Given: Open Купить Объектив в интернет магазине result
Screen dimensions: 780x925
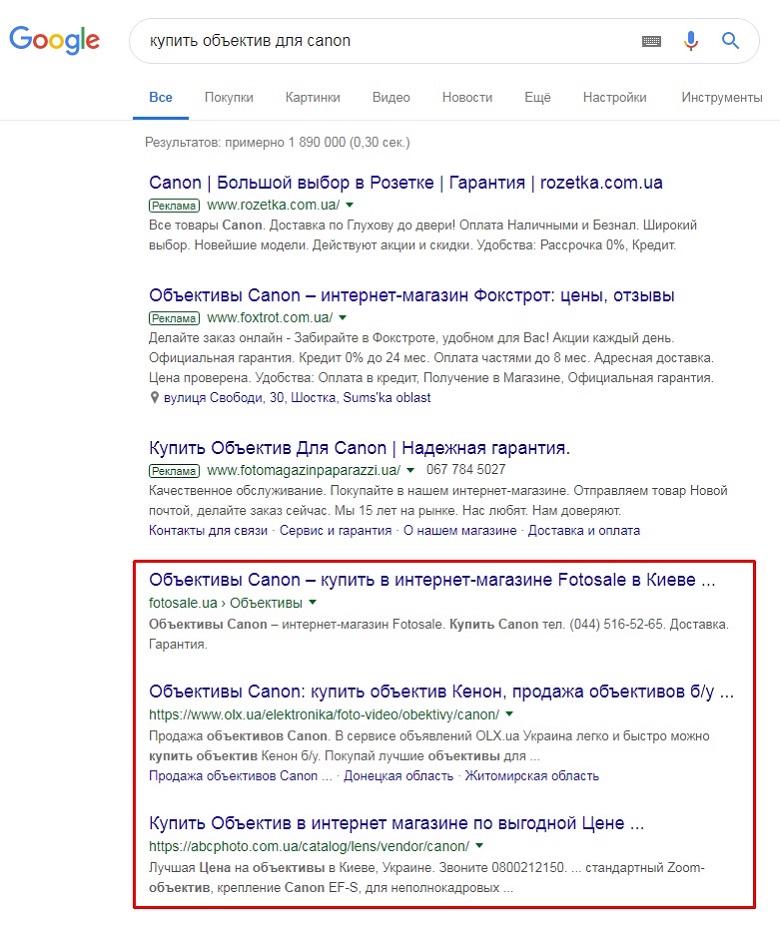Looking at the screenshot, I should (x=396, y=823).
